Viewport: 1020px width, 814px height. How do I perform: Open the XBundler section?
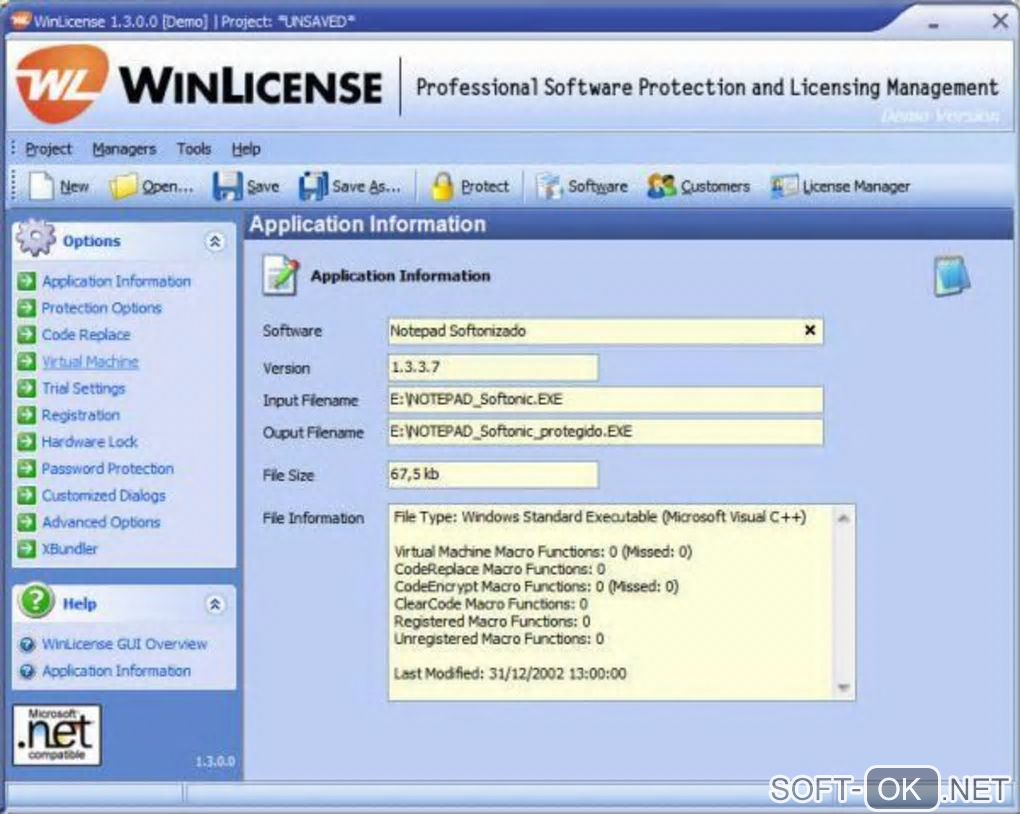pos(70,549)
